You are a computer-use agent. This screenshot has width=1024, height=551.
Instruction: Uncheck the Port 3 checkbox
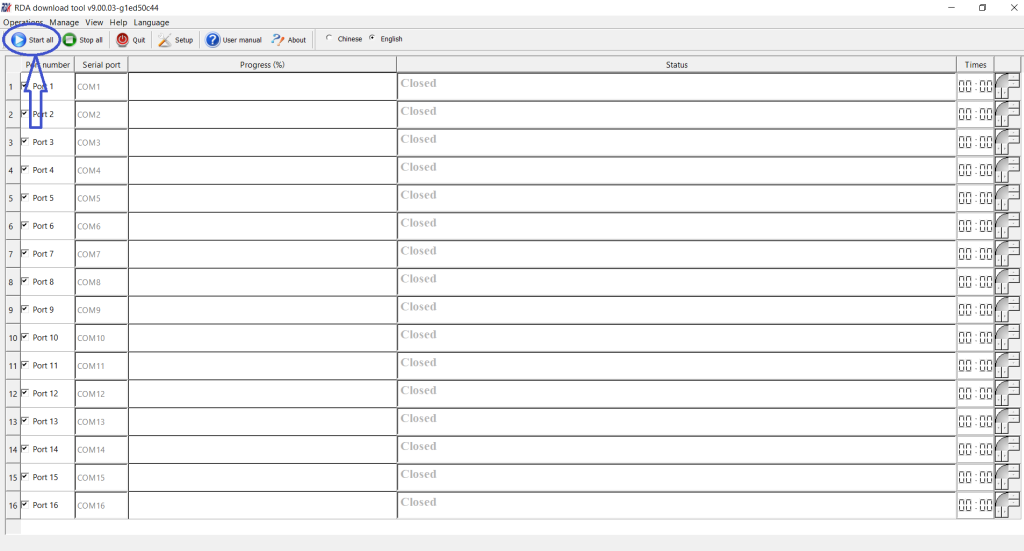(25, 142)
